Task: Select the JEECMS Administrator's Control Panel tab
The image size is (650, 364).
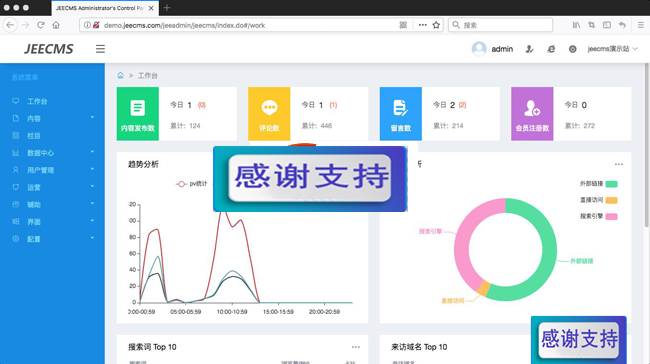Action: 105,8
